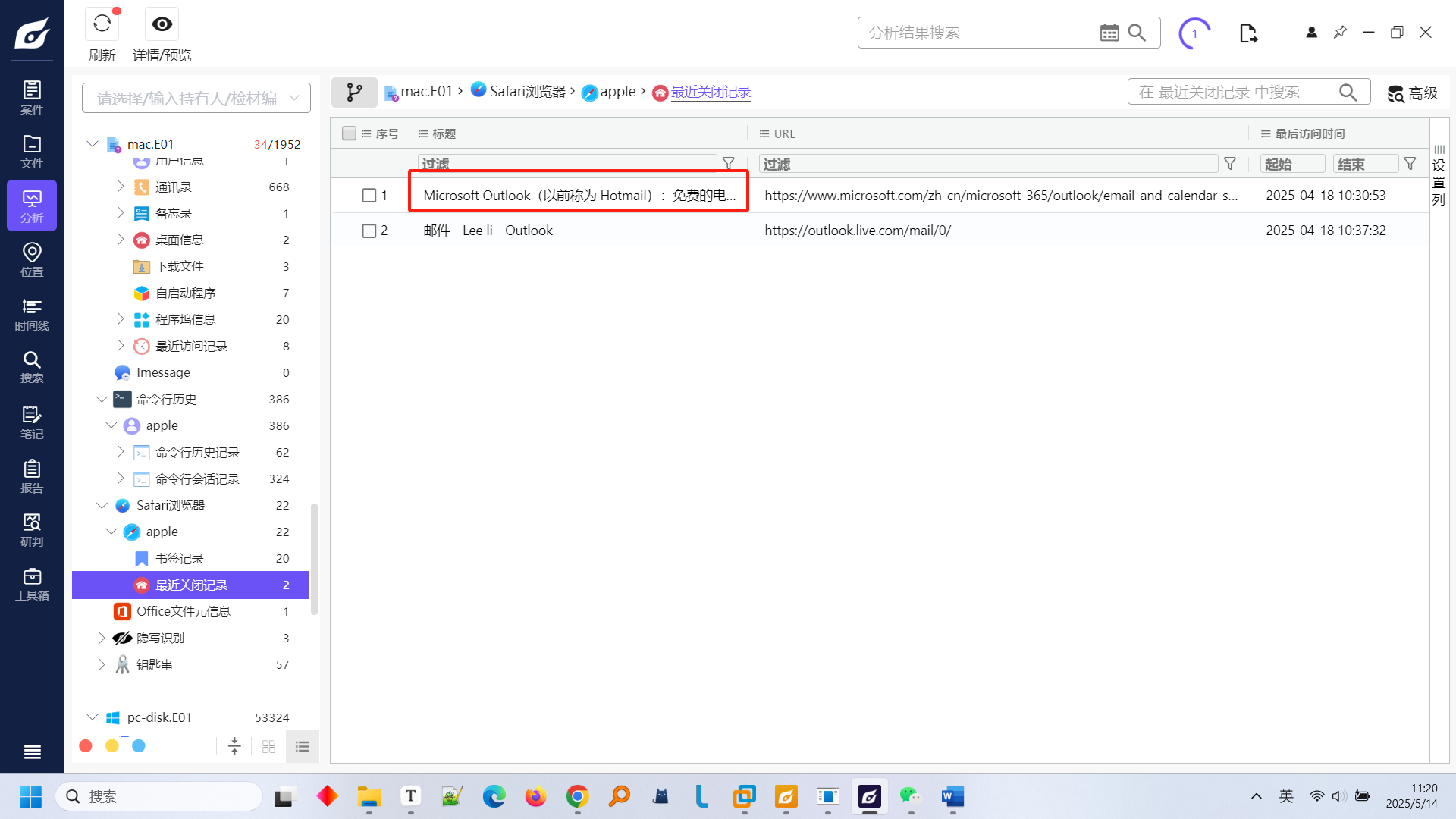
Task: Click the pin window icon
Action: [1340, 33]
